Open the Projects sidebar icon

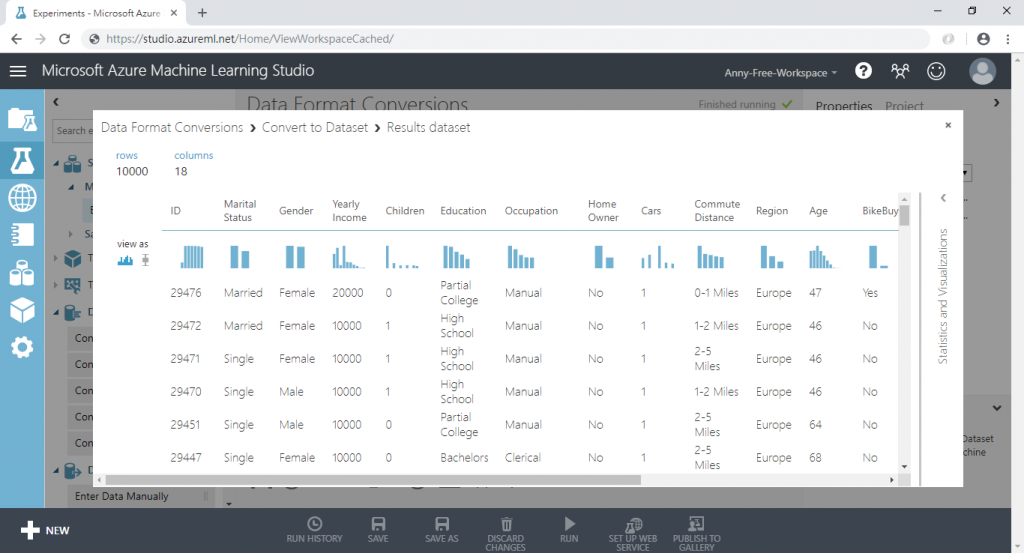[22, 120]
